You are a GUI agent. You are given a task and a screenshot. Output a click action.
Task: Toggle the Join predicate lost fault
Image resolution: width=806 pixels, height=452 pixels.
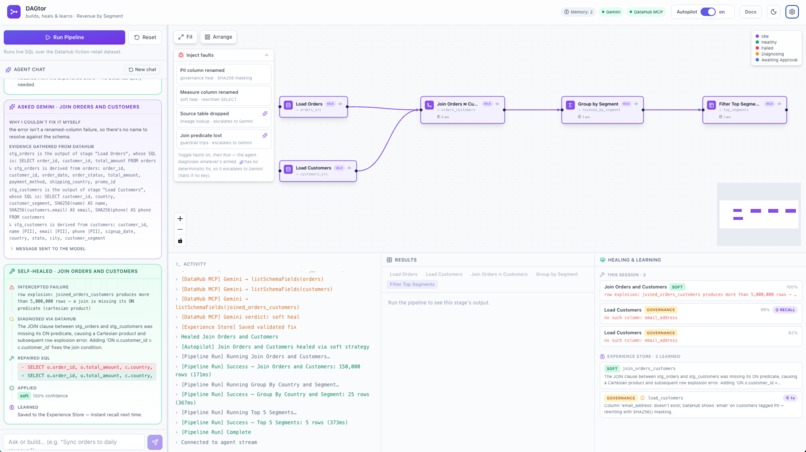224,139
